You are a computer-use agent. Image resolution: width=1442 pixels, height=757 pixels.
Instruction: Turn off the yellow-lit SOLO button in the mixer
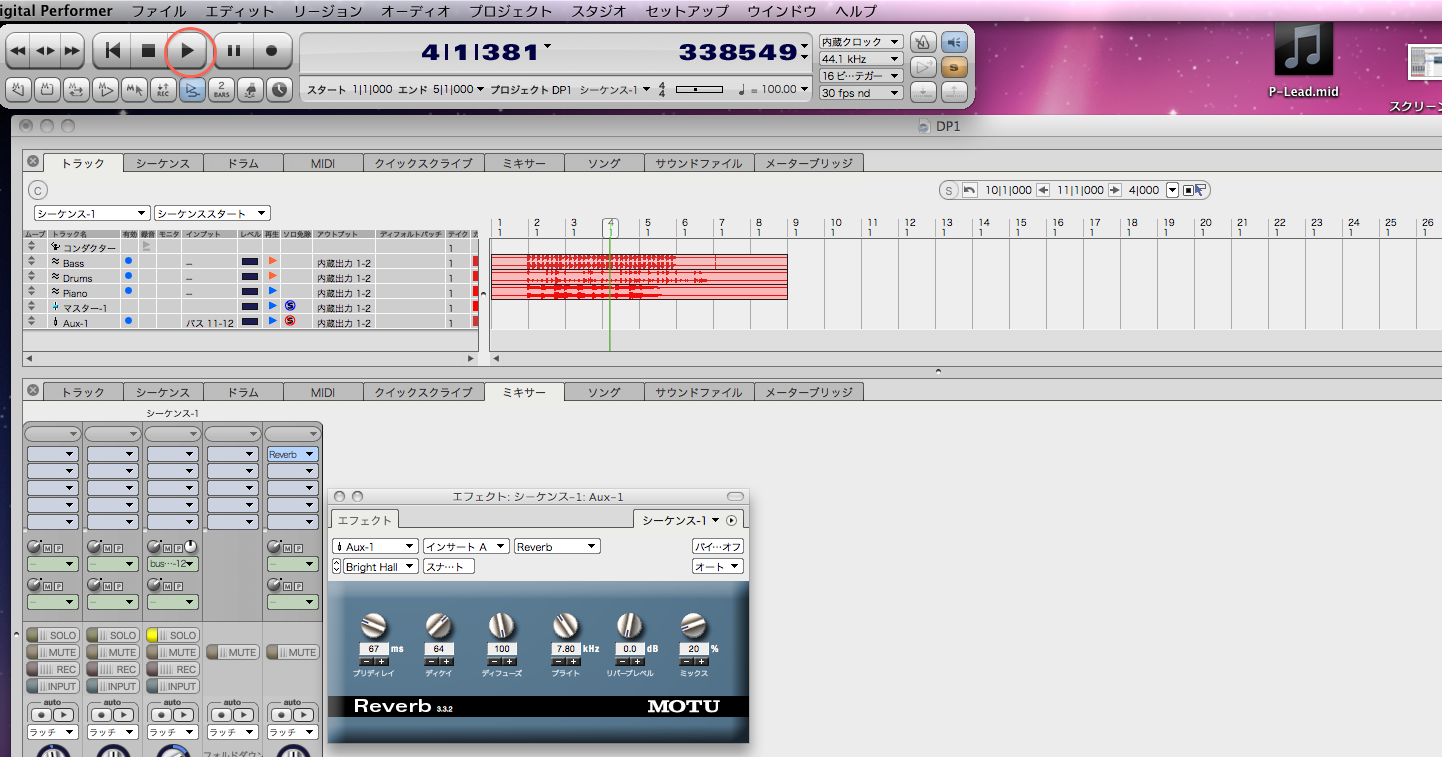pyautogui.click(x=173, y=635)
